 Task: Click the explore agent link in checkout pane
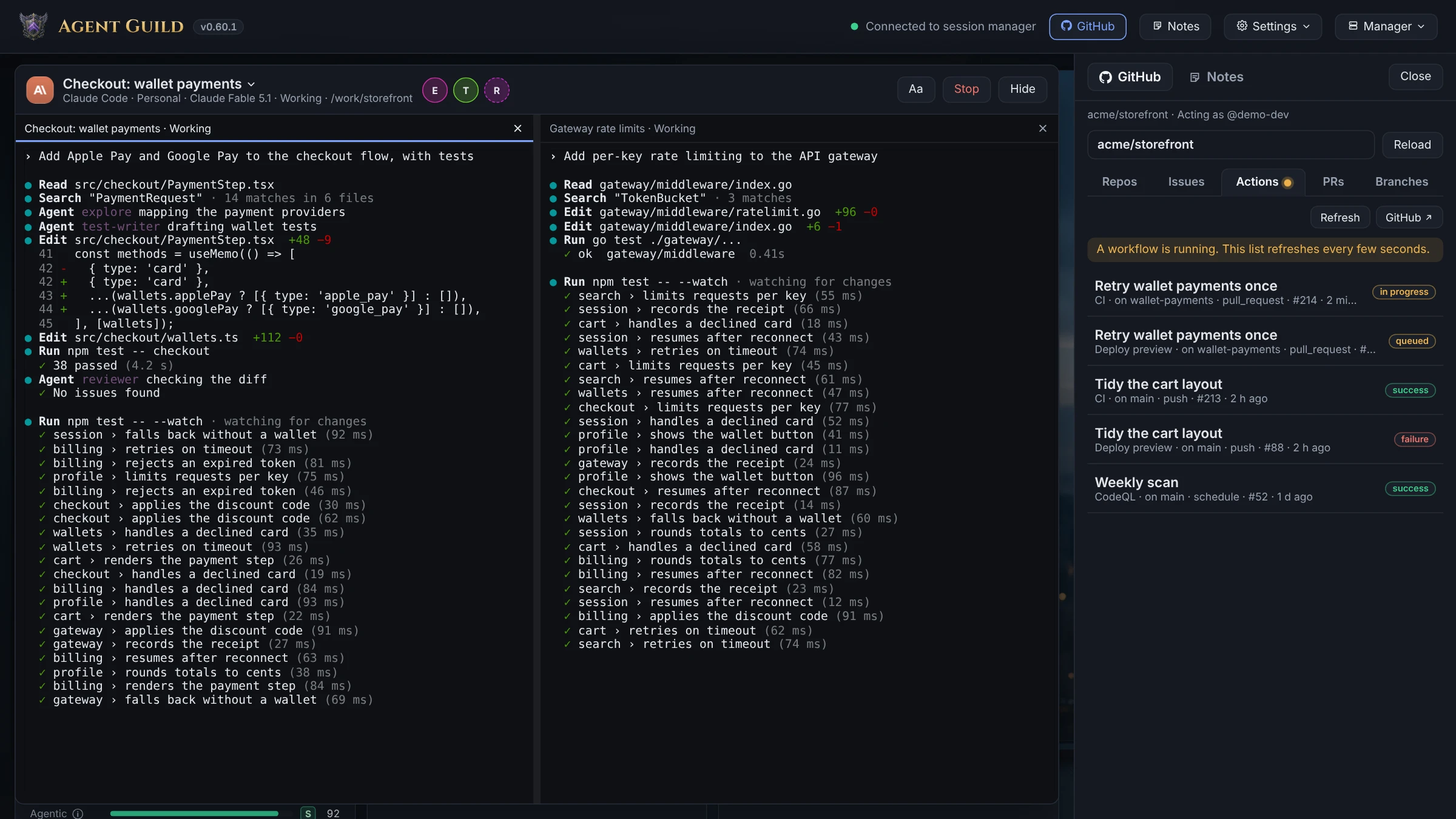point(106,212)
